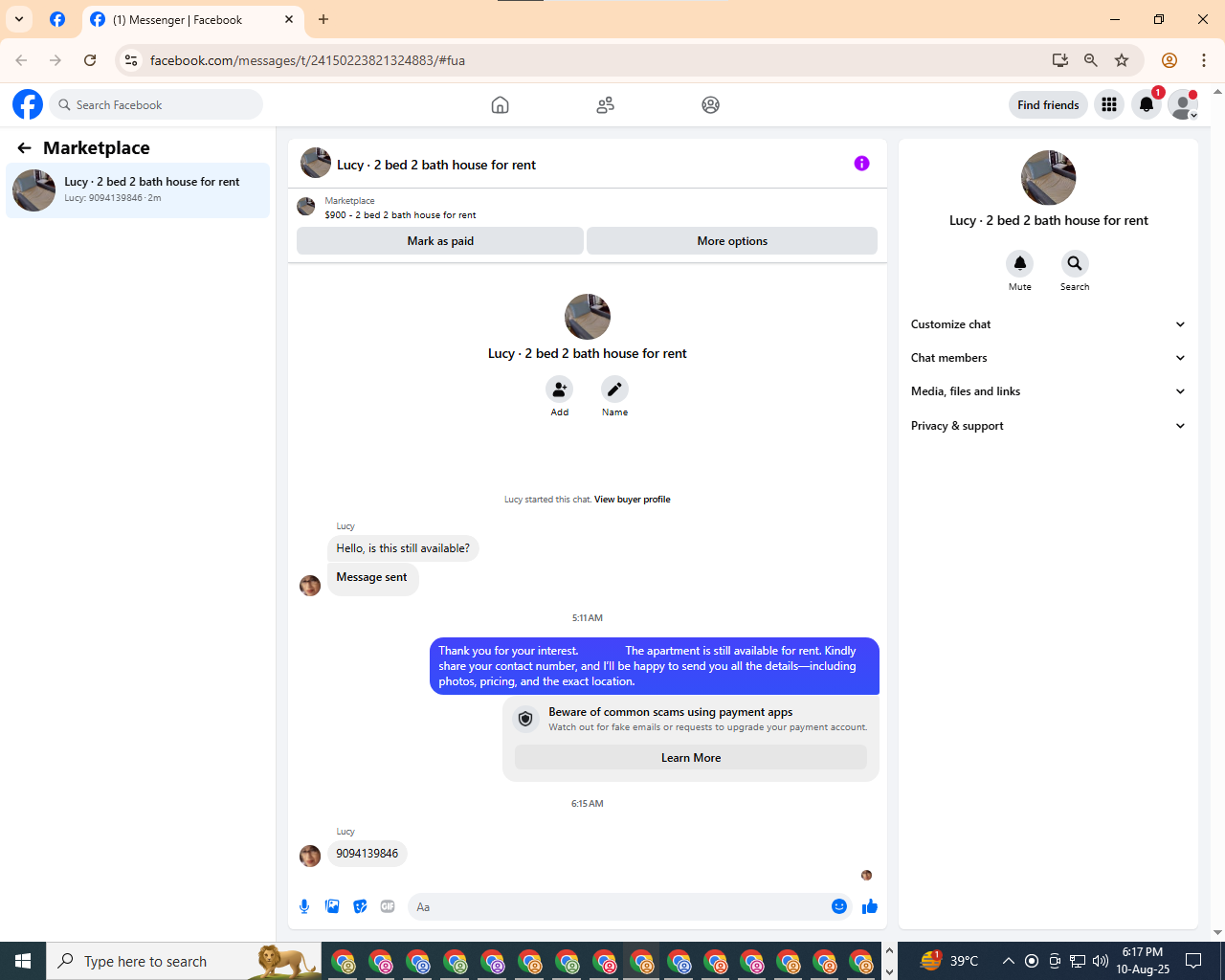The image size is (1225, 980).
Task: Focus Windows taskbar search box
Action: click(x=182, y=961)
